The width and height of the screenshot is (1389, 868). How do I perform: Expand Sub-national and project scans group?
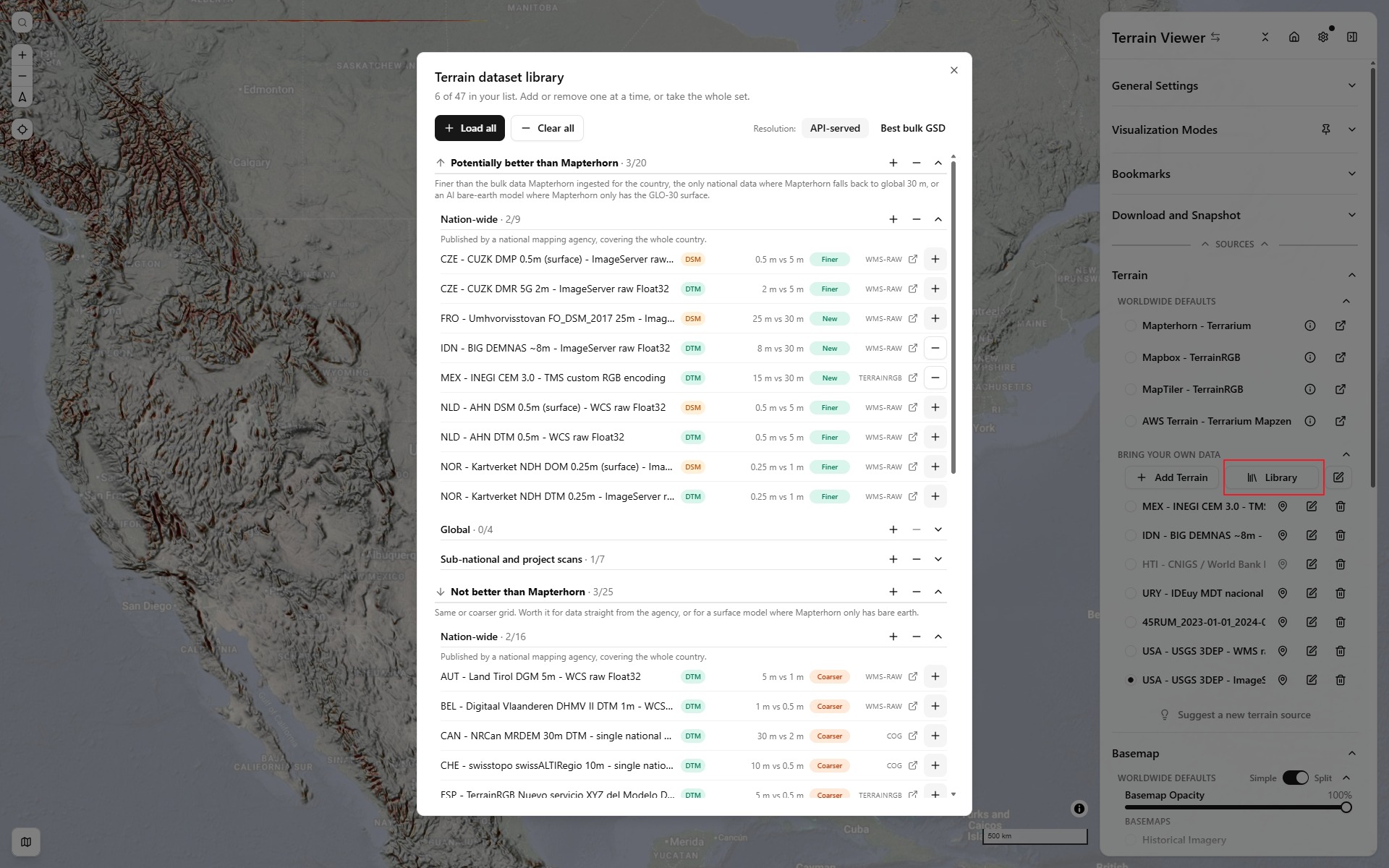point(938,559)
